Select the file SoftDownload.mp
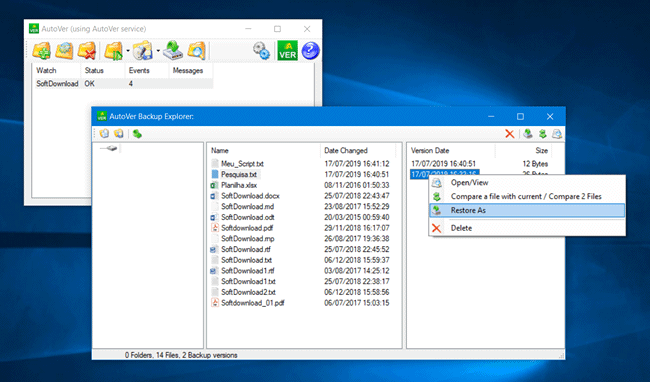 [x=247, y=239]
